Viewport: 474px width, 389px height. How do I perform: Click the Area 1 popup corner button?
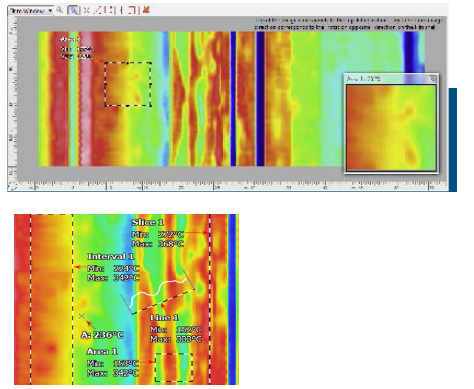pos(432,79)
